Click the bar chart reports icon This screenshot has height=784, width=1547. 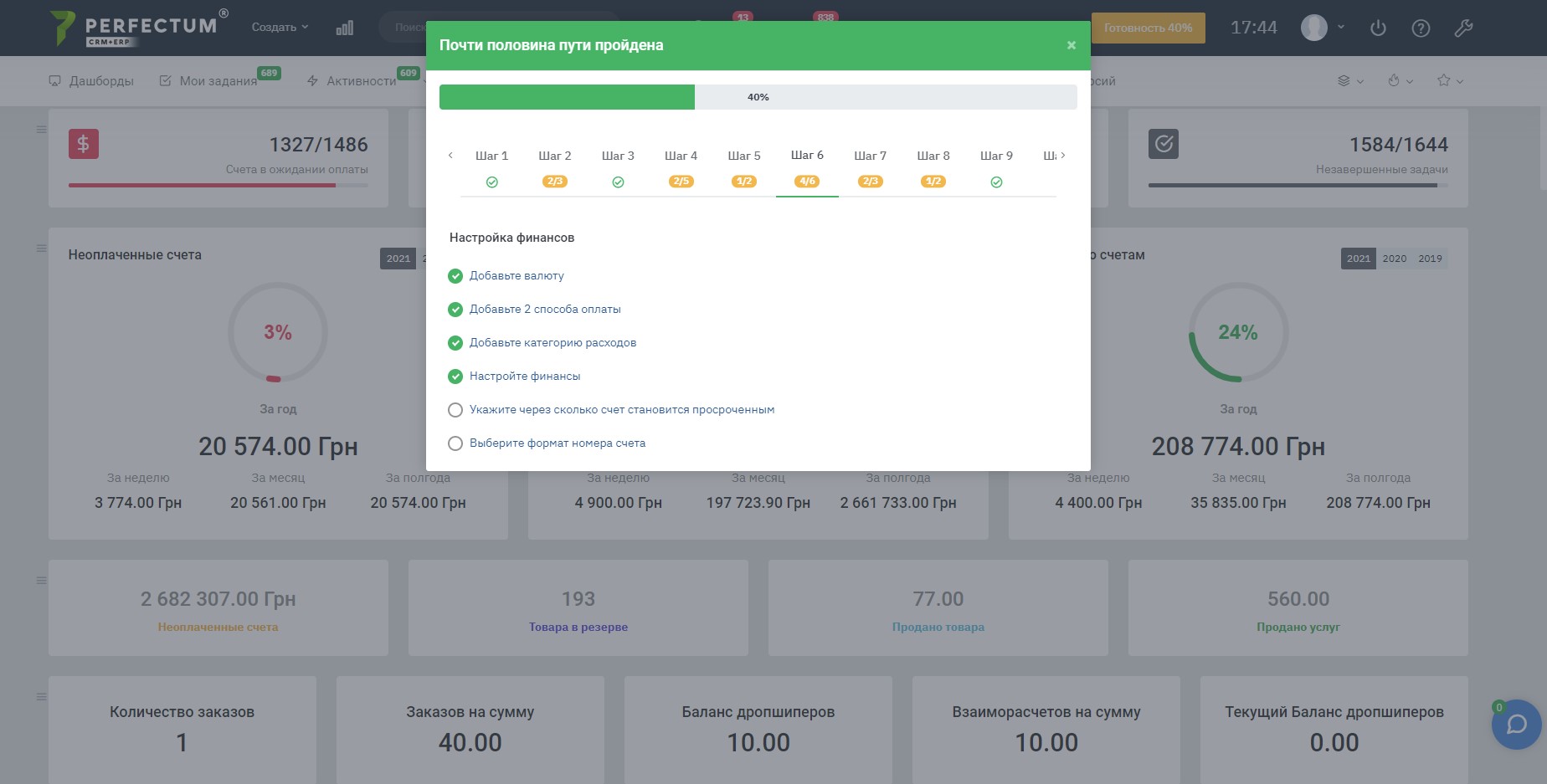[x=344, y=28]
